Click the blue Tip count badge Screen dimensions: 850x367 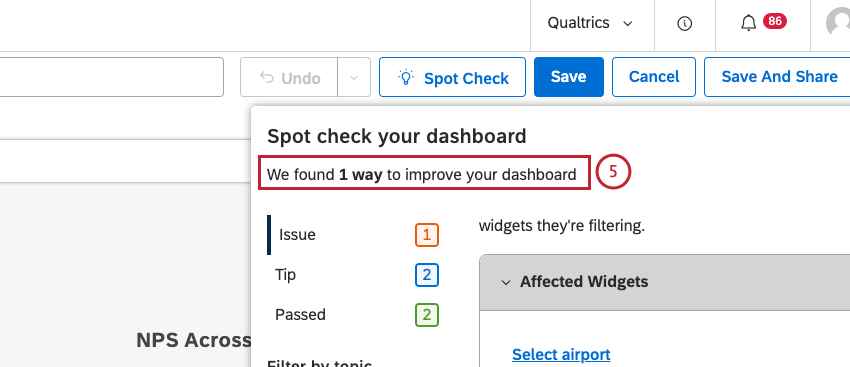[427, 275]
